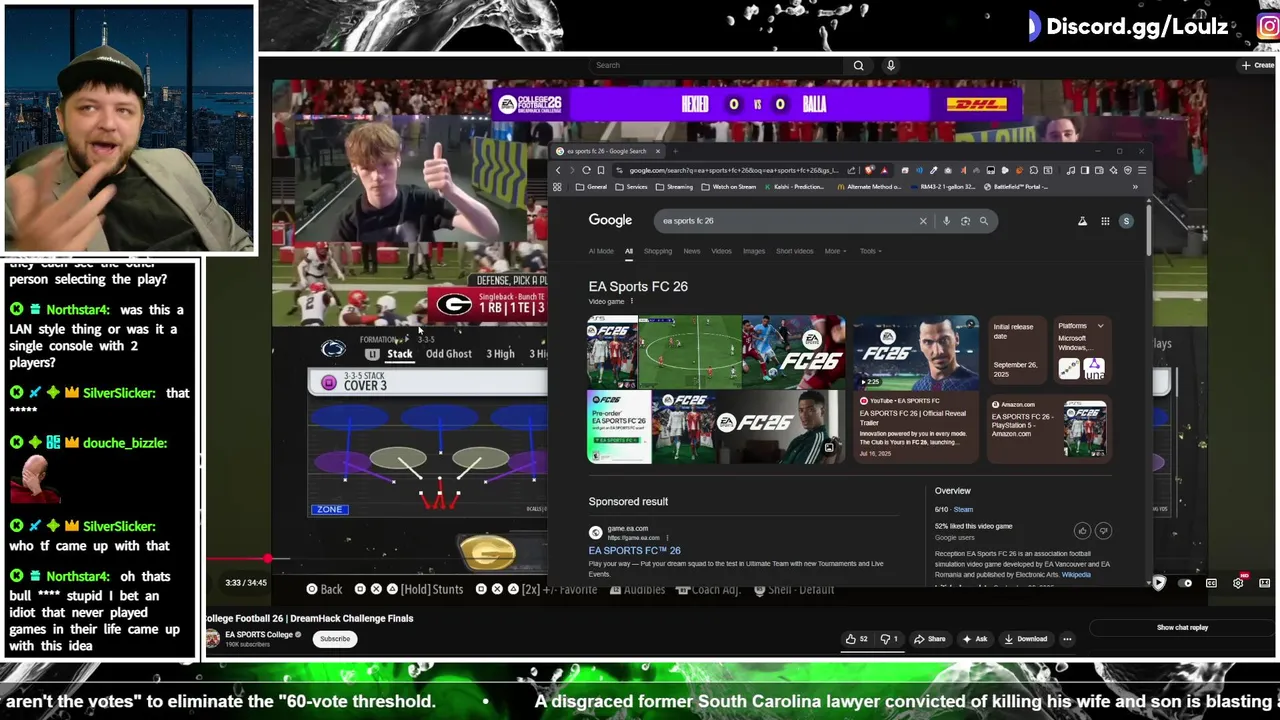This screenshot has width=1280, height=720.
Task: Click YouTube top bar search magnifier
Action: (x=858, y=65)
